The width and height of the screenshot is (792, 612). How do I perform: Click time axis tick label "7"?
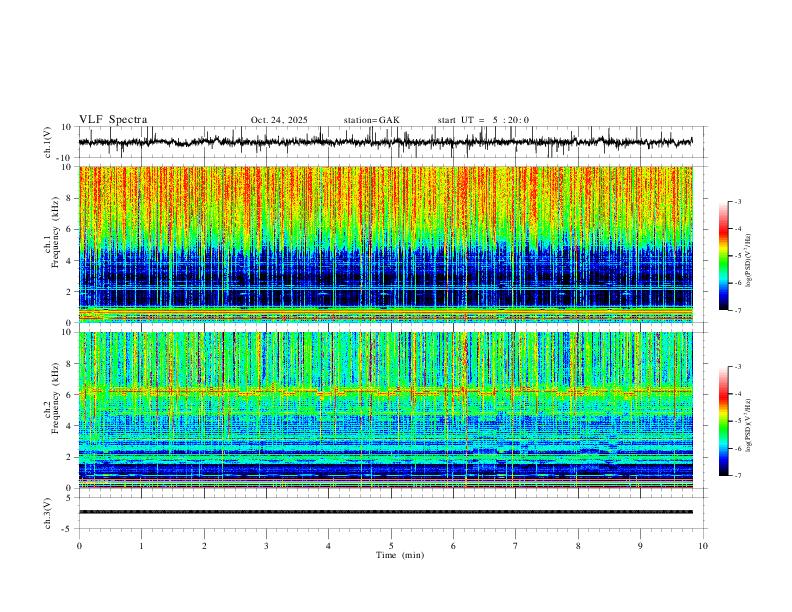point(516,546)
